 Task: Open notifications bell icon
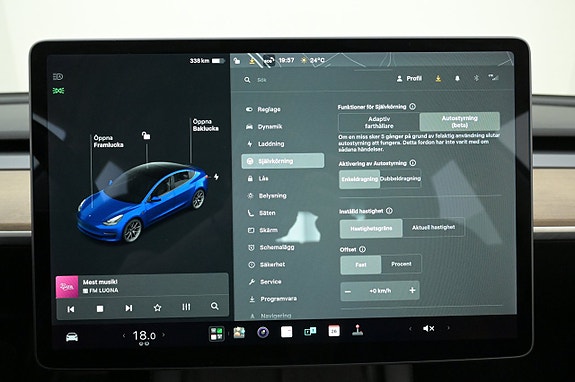point(457,78)
